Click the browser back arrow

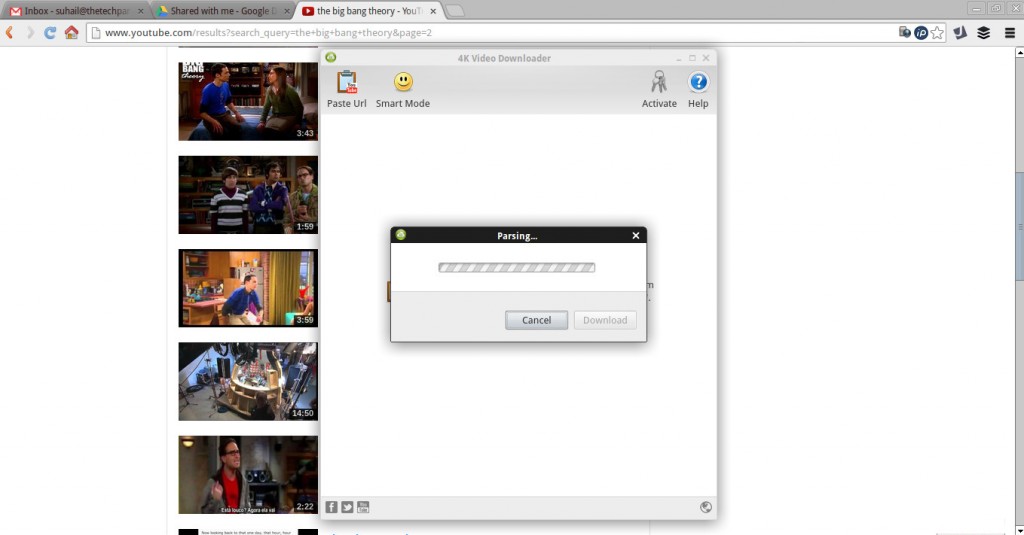[x=10, y=33]
